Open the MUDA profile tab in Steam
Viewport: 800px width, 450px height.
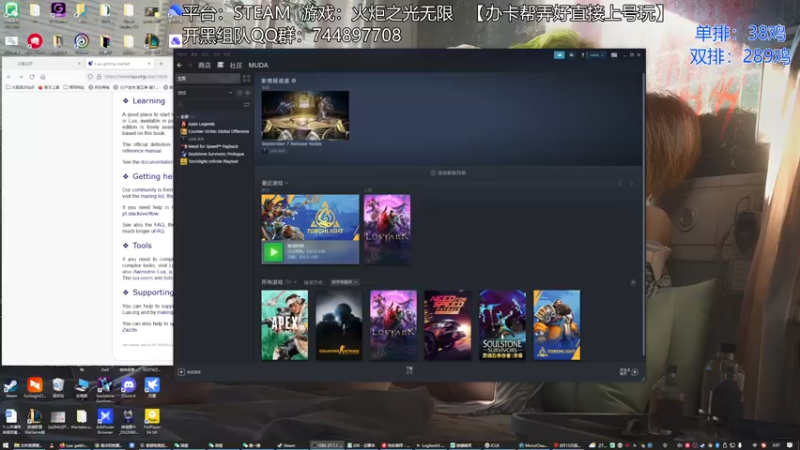coord(258,65)
